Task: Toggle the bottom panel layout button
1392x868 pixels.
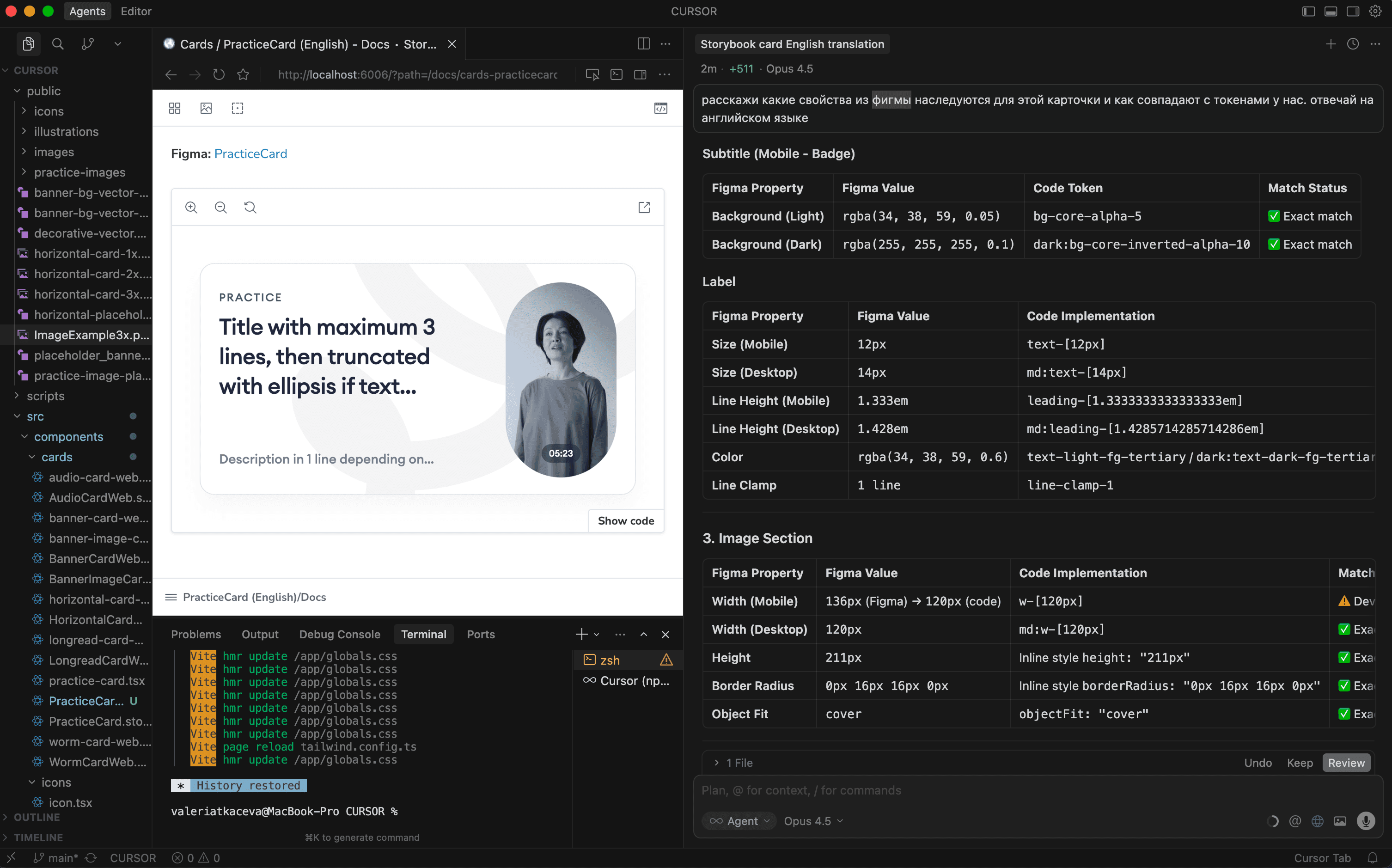Action: 1331,12
